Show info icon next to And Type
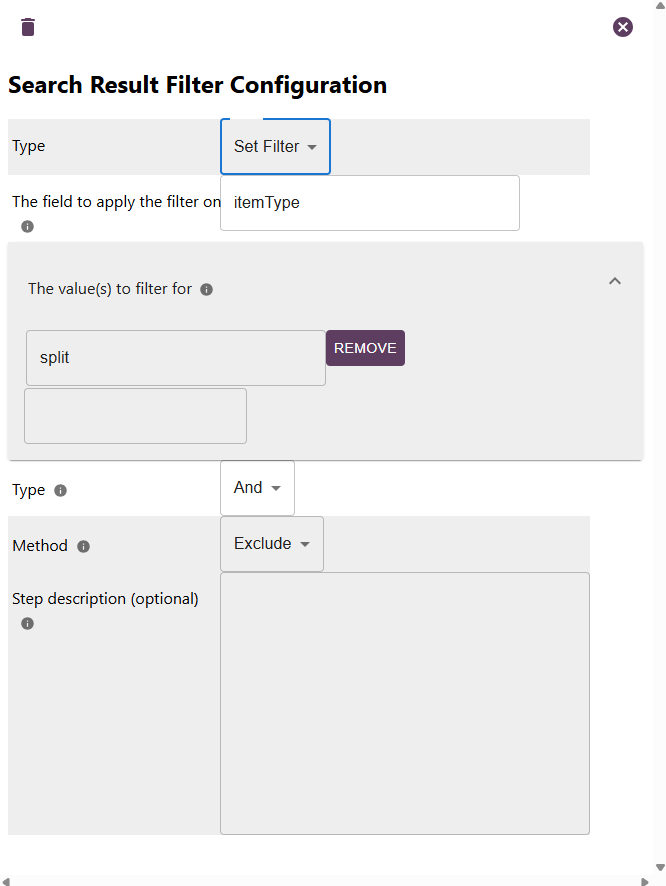666x886 pixels. (x=61, y=491)
